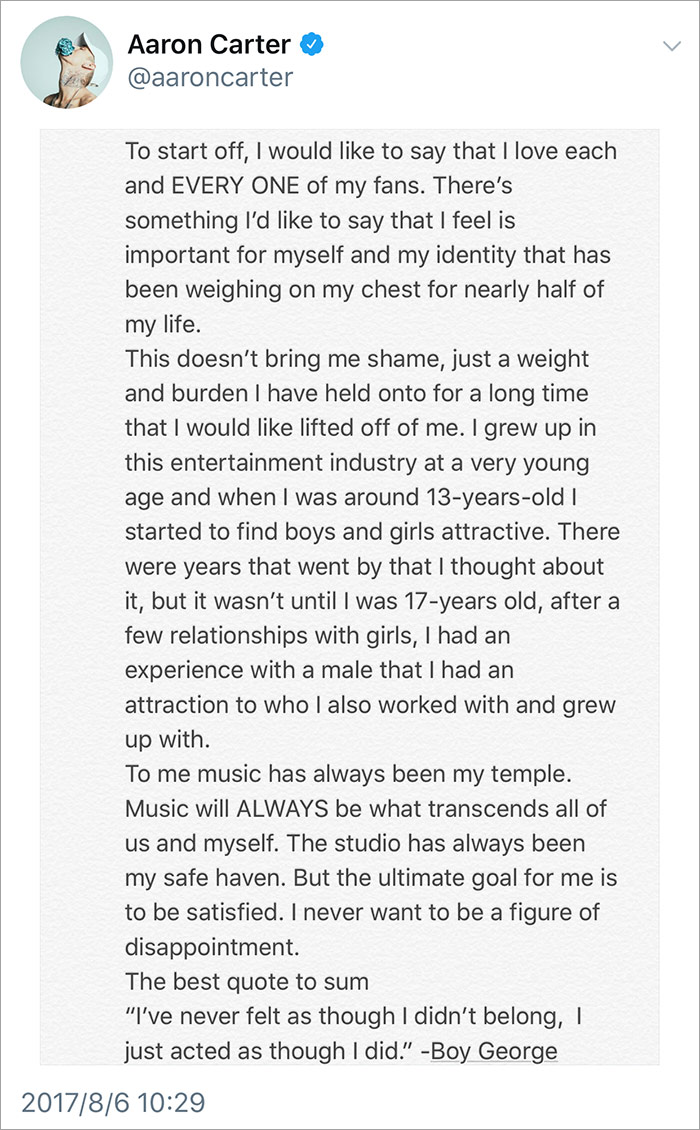This screenshot has height=1130, width=700.
Task: Click the words "my life." ending first paragraph
Action: [x=163, y=324]
